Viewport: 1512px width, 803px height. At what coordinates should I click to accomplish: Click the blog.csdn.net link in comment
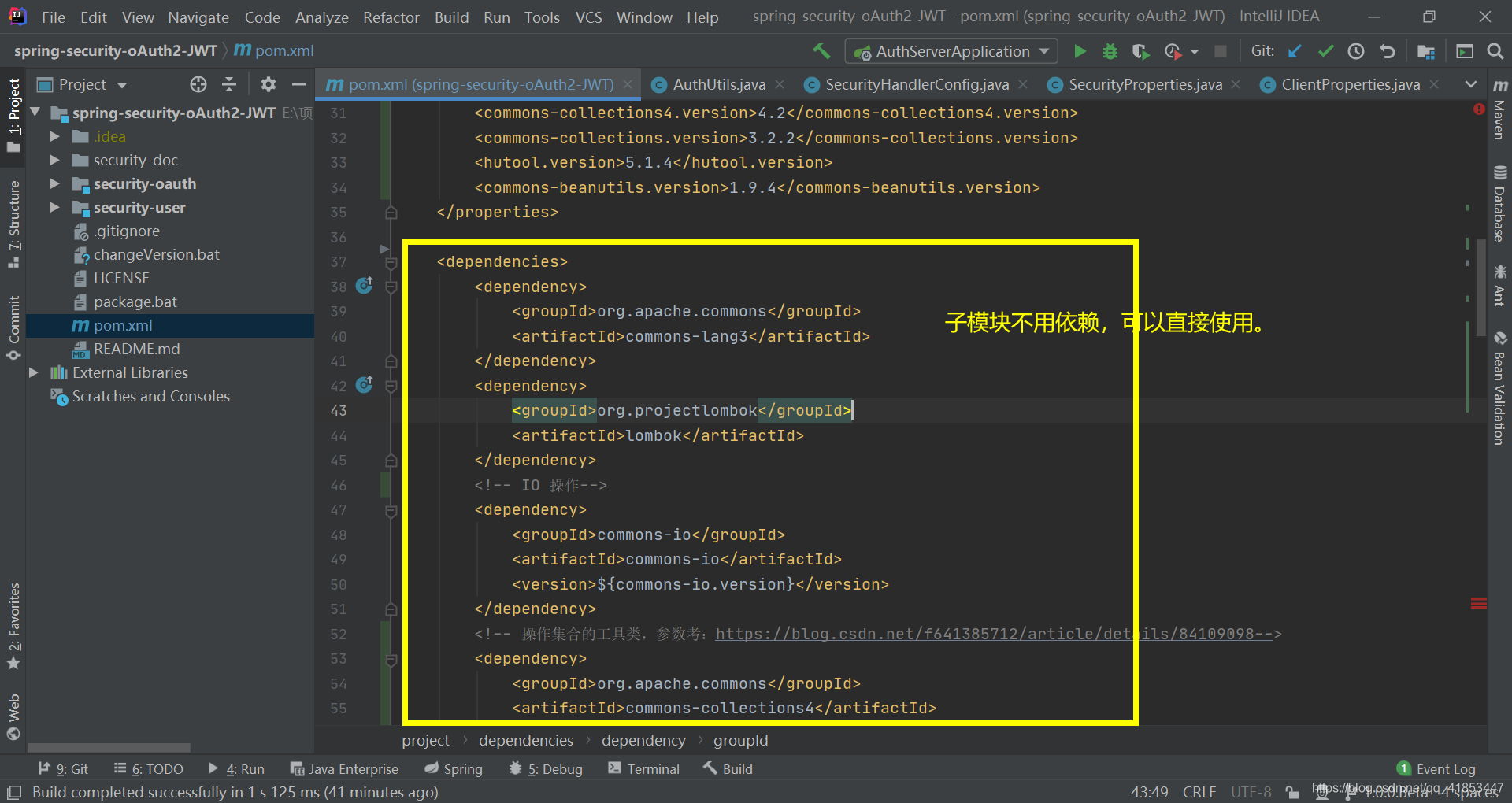tap(993, 634)
